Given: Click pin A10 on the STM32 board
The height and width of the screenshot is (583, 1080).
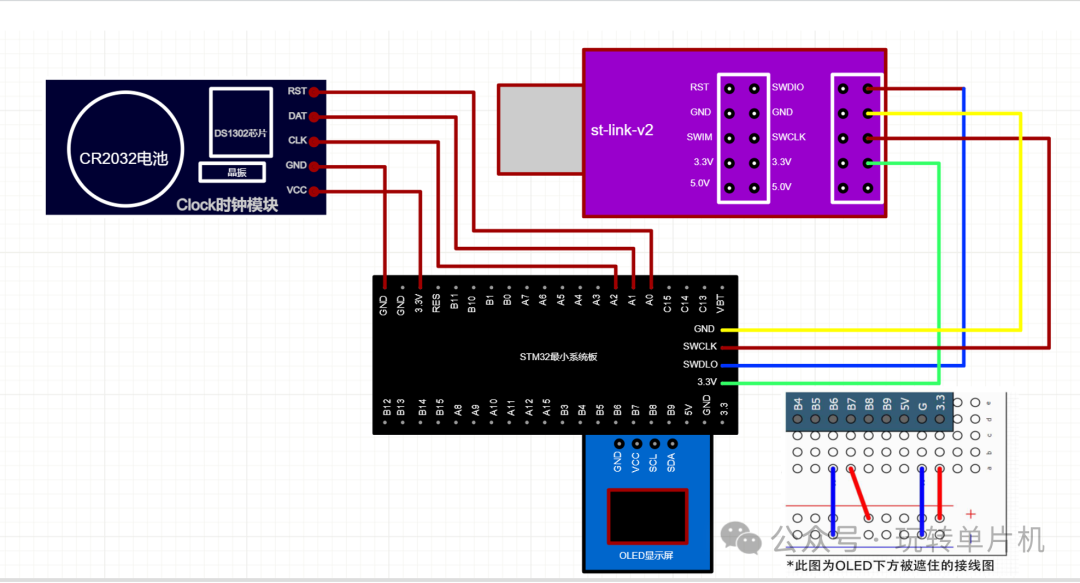Looking at the screenshot, I should click(x=493, y=407).
